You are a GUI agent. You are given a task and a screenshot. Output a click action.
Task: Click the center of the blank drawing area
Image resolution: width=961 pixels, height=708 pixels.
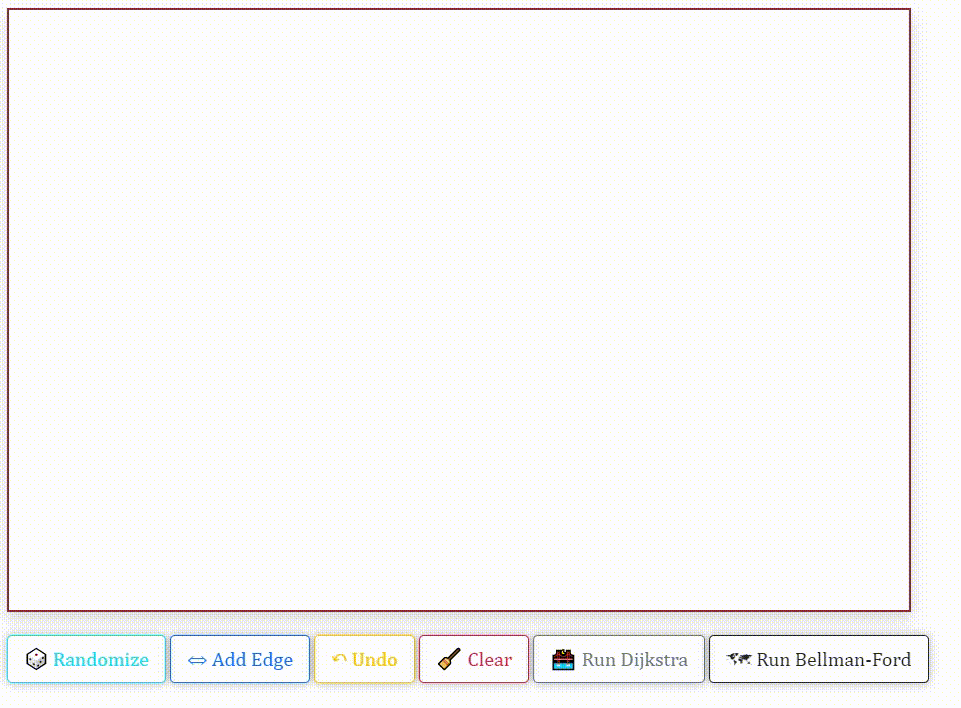click(x=459, y=310)
